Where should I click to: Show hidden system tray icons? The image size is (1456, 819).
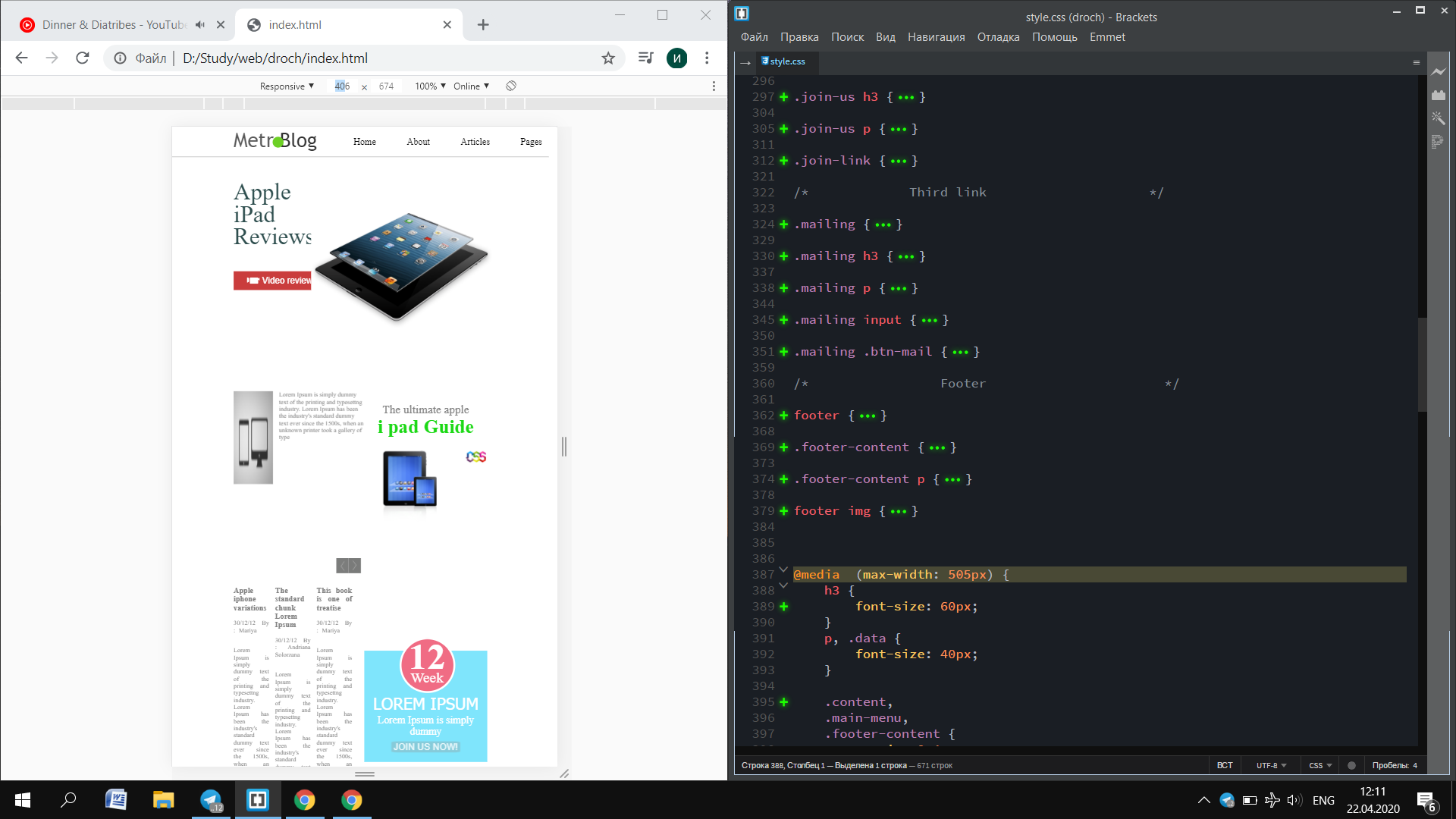point(1203,801)
